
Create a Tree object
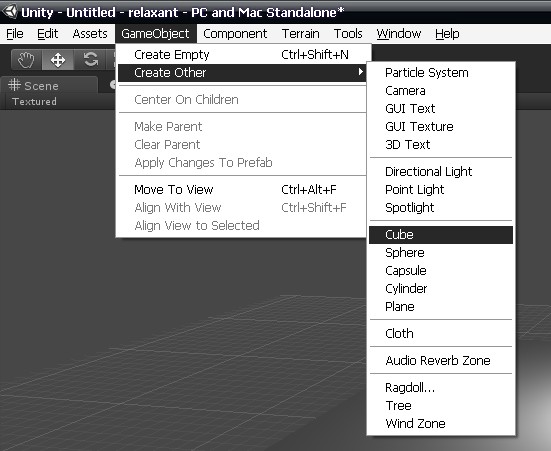tap(441, 406)
